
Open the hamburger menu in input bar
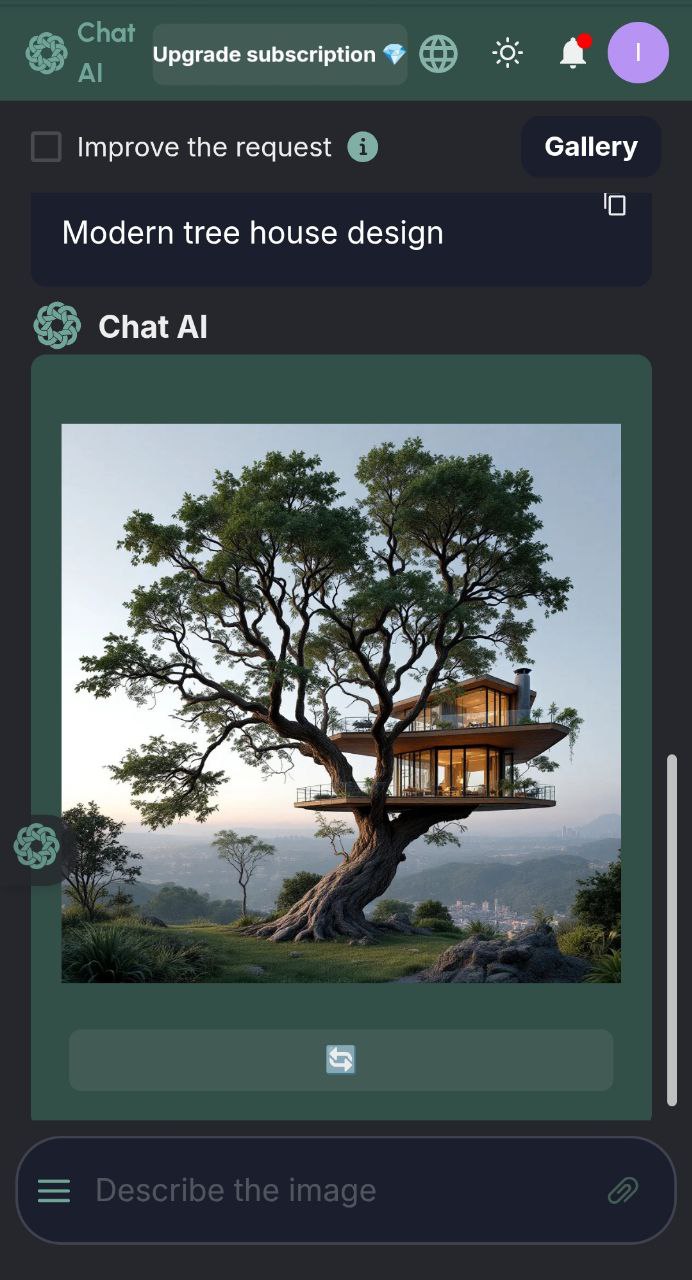(x=54, y=1190)
